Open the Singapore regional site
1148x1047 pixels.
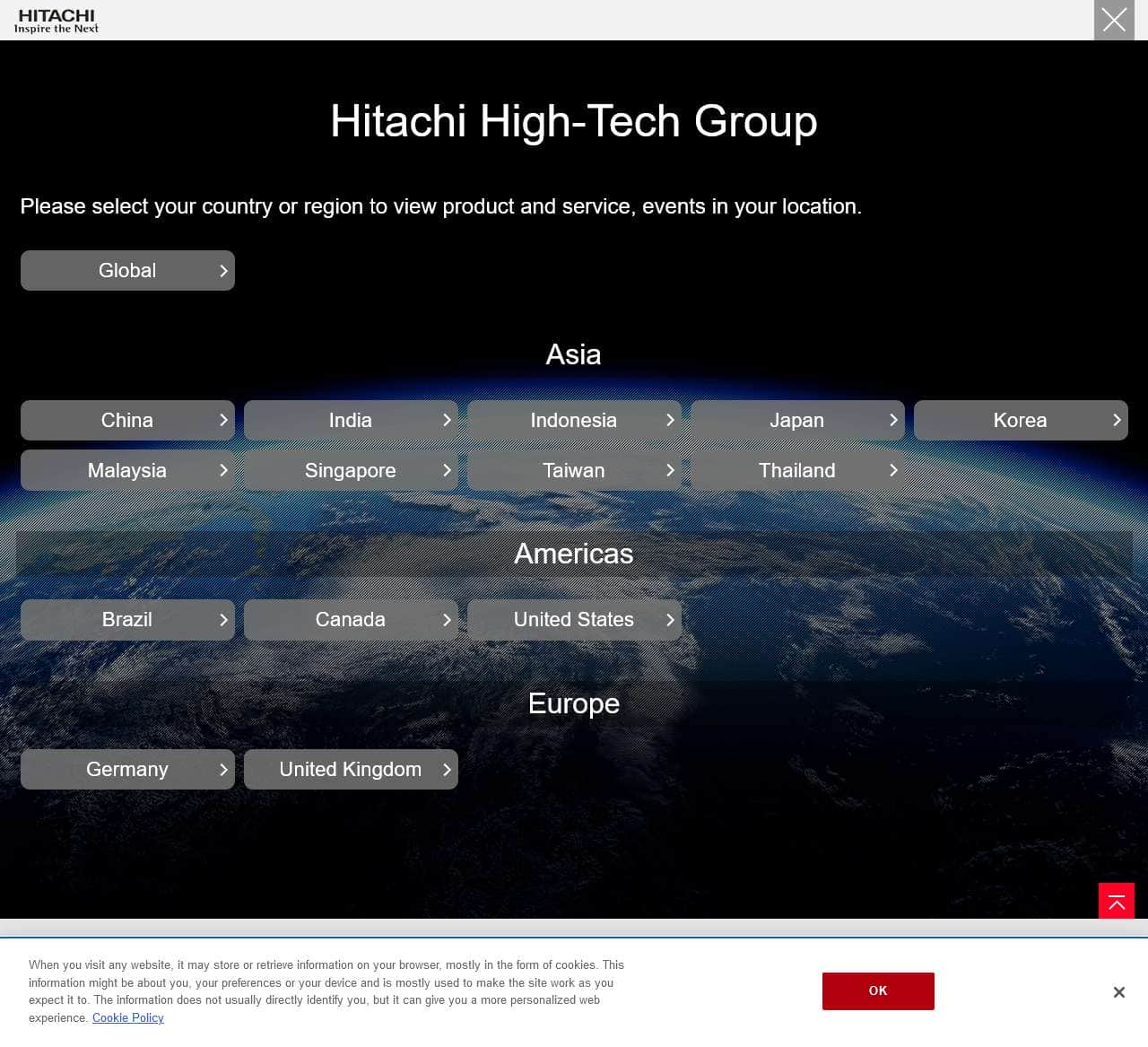pyautogui.click(x=351, y=470)
